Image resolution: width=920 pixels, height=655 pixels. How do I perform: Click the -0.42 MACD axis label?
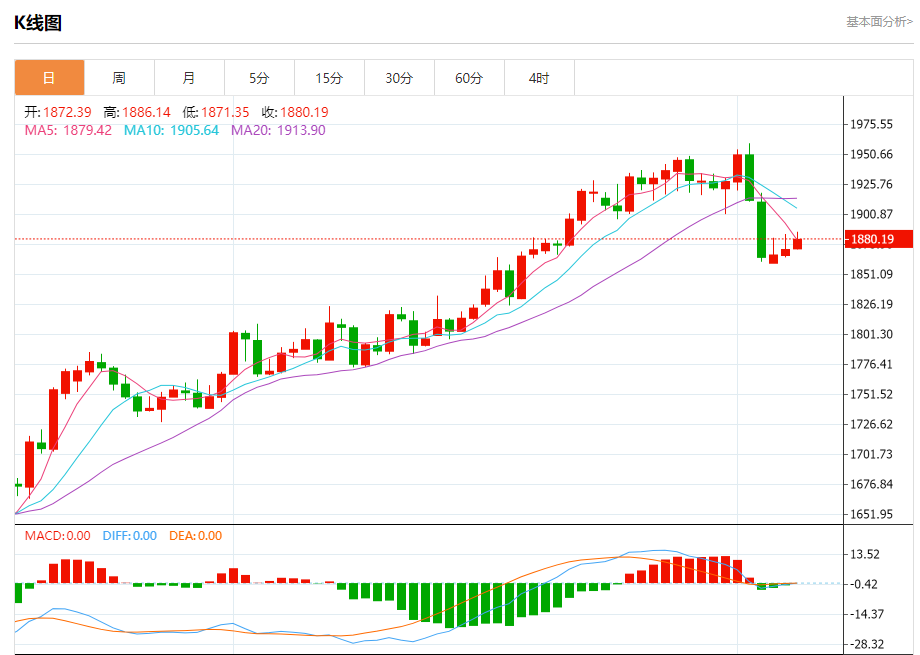(x=864, y=585)
